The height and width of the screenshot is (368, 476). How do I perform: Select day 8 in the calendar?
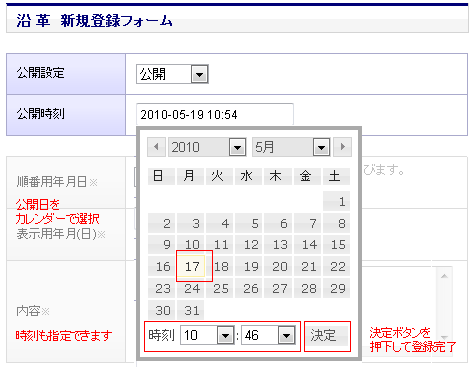tap(336, 223)
